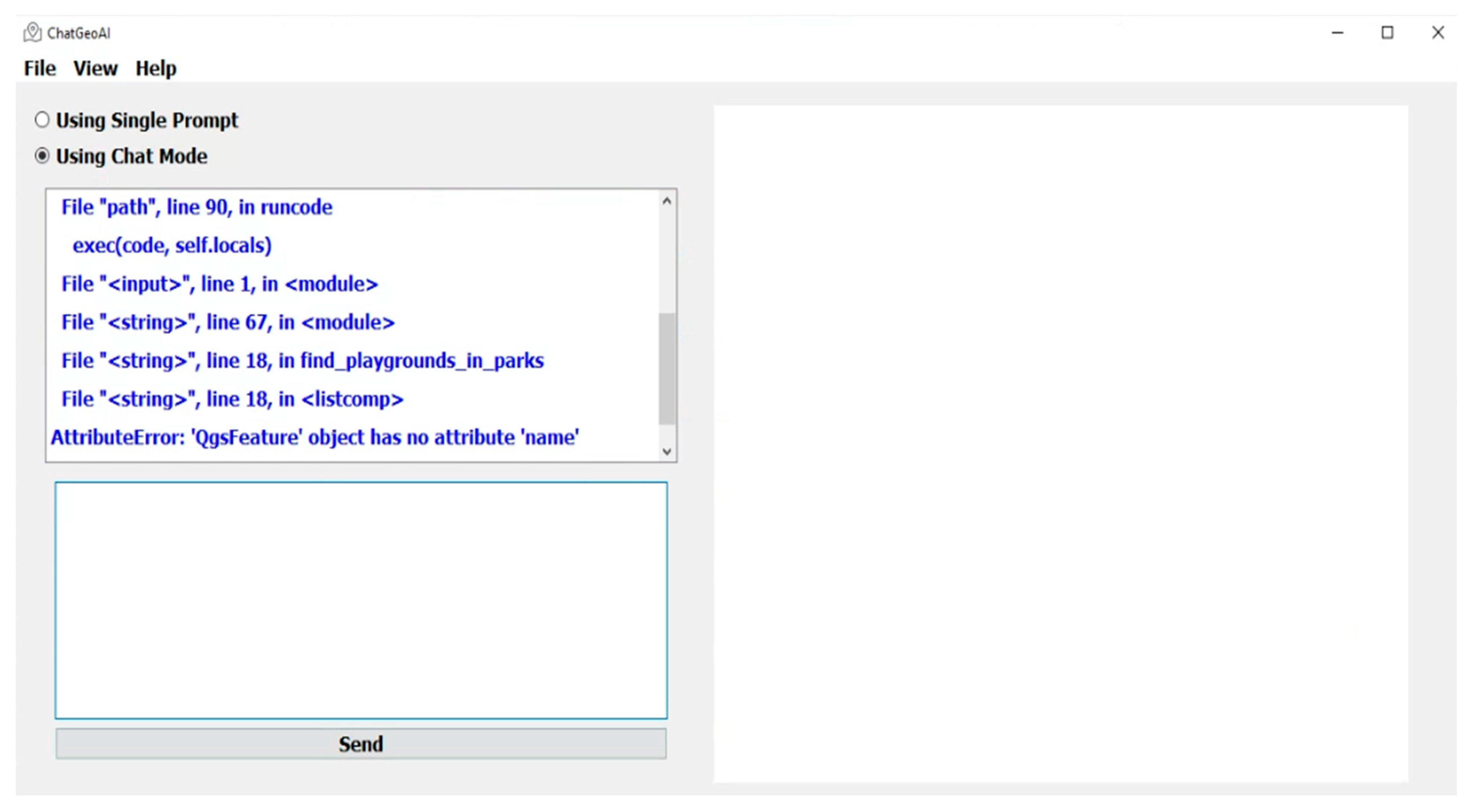Open the View menu
The height and width of the screenshot is (812, 1469).
click(x=95, y=68)
